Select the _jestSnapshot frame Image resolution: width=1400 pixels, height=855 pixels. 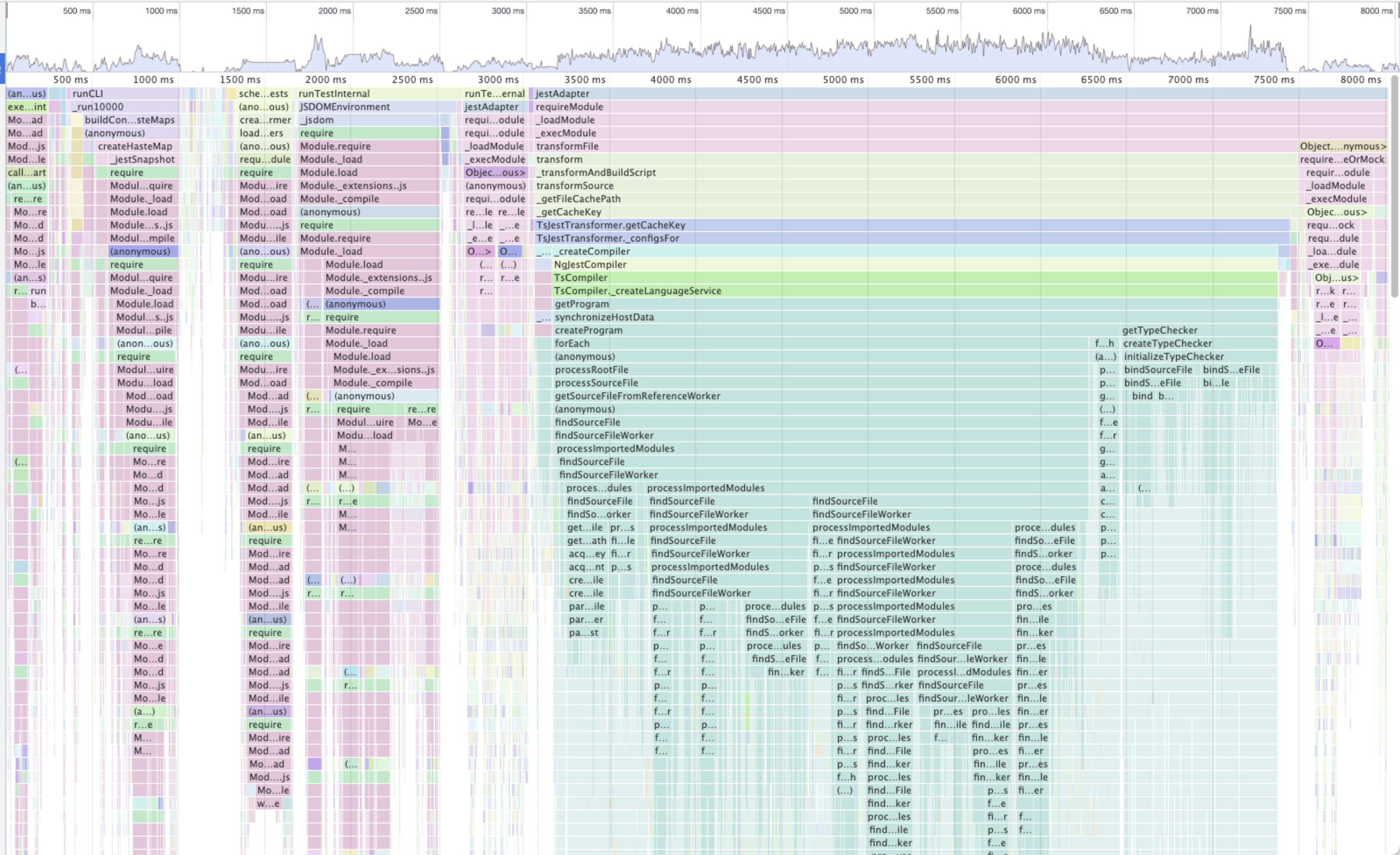click(x=144, y=159)
